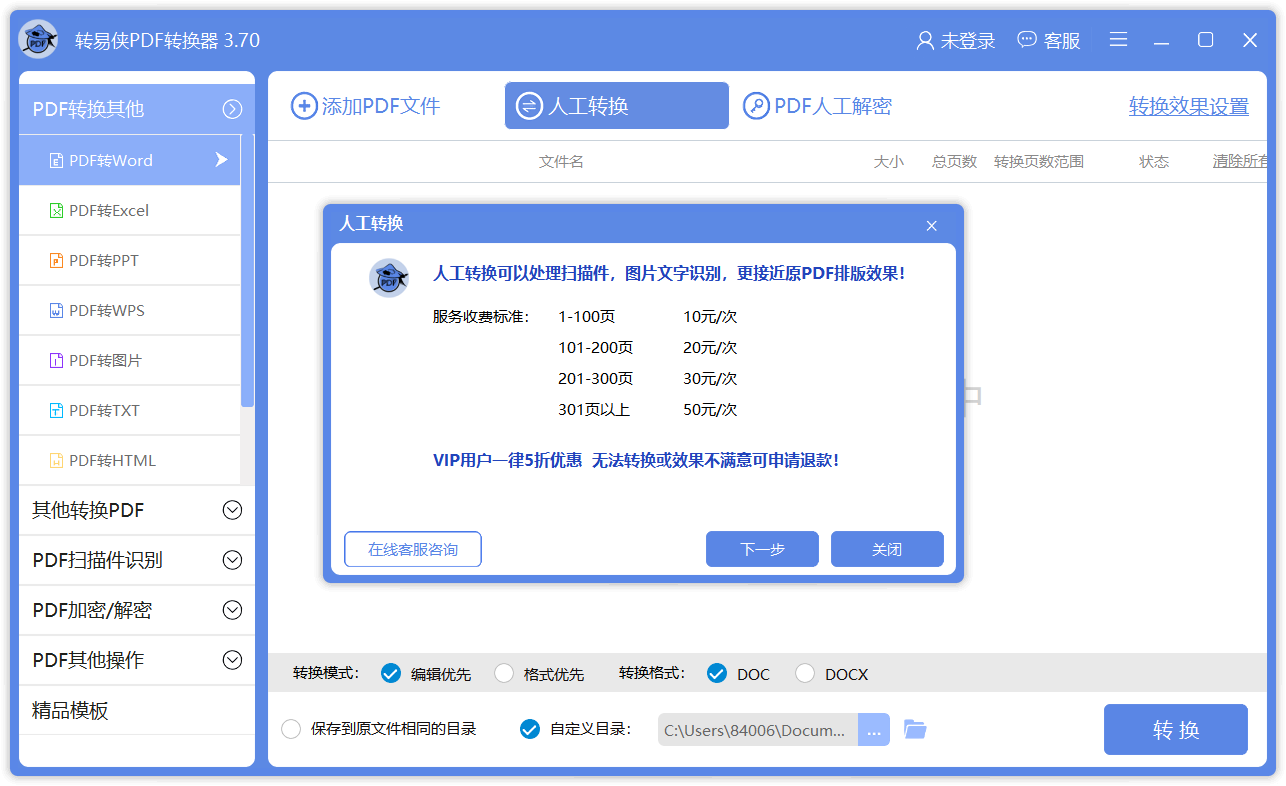Click the PDF转Excel file icon
Screen dimensions: 1286x786
[57, 210]
